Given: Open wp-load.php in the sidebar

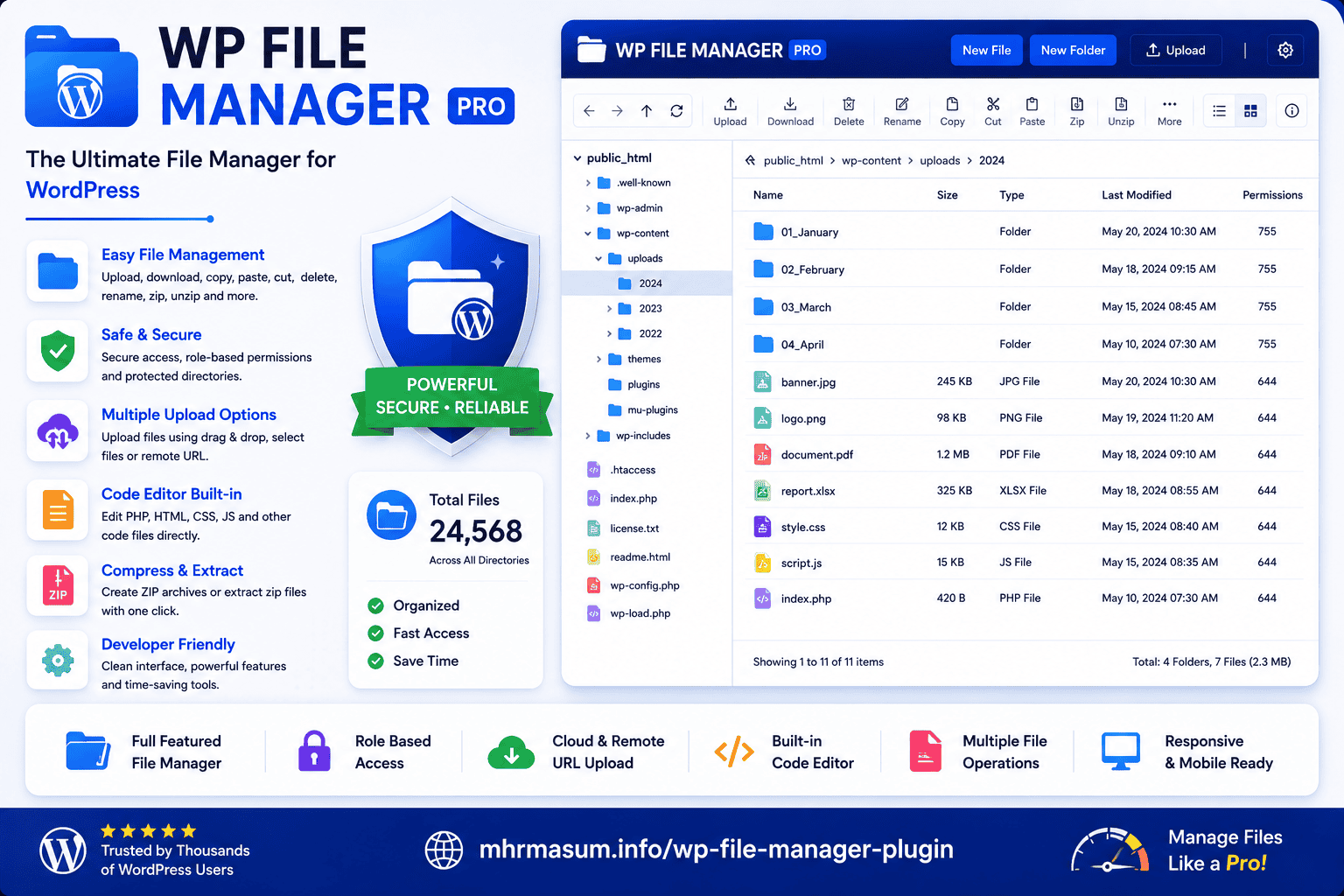Looking at the screenshot, I should pos(628,613).
